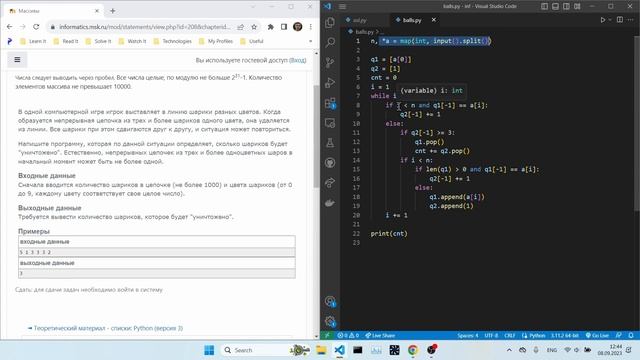Screen dimensions: 640x360
Task: Open the Explorer view in VS Code
Action: 330,22
